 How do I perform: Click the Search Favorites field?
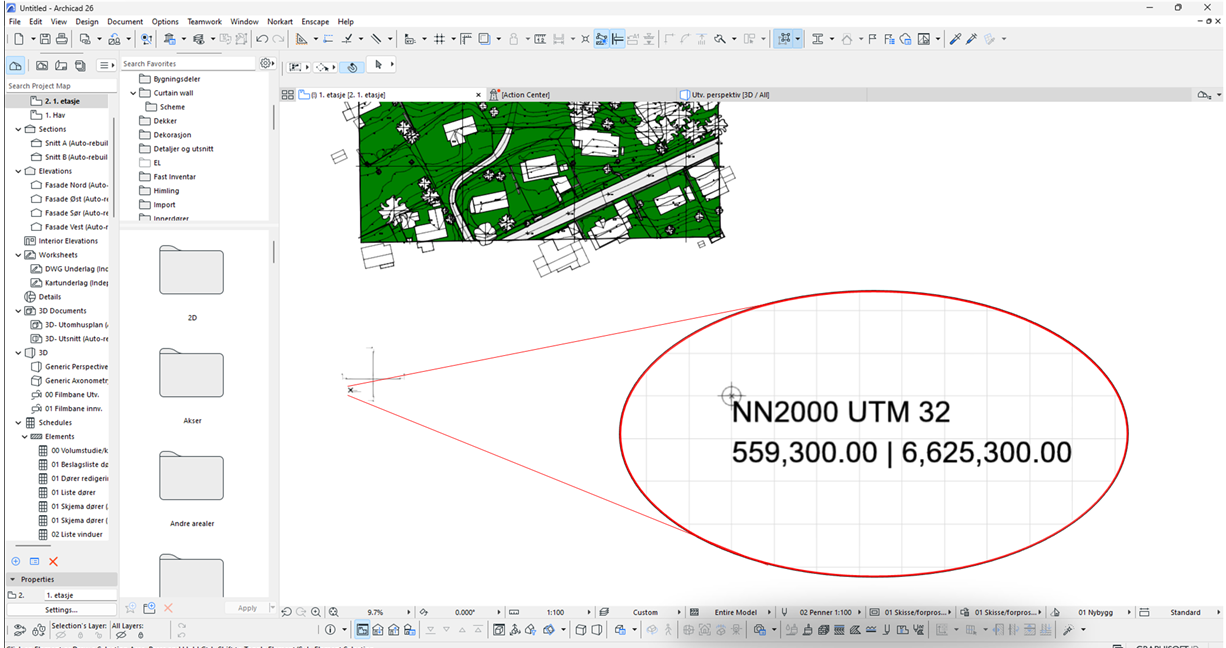[x=188, y=64]
